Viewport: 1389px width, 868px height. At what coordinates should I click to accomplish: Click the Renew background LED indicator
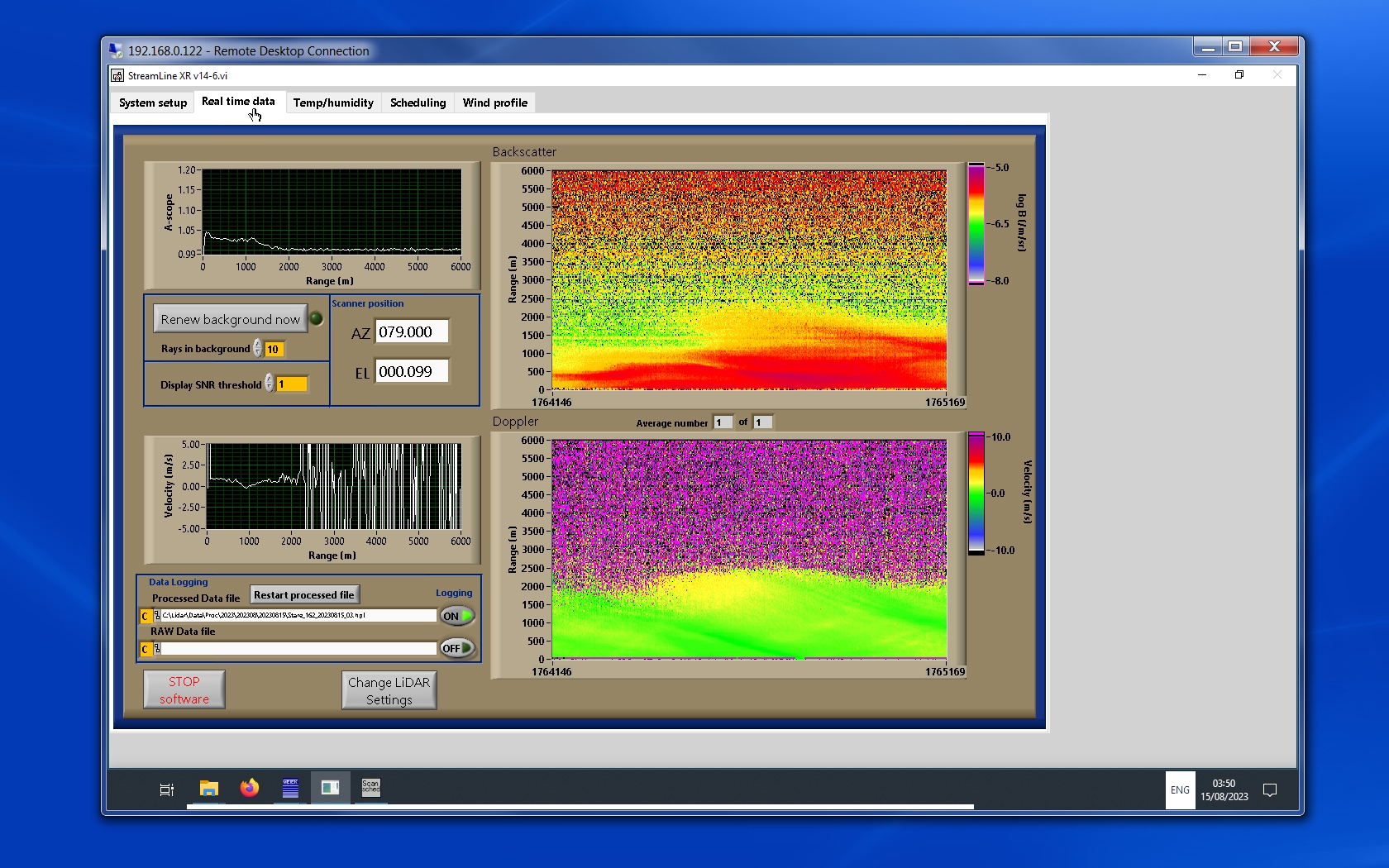[316, 319]
